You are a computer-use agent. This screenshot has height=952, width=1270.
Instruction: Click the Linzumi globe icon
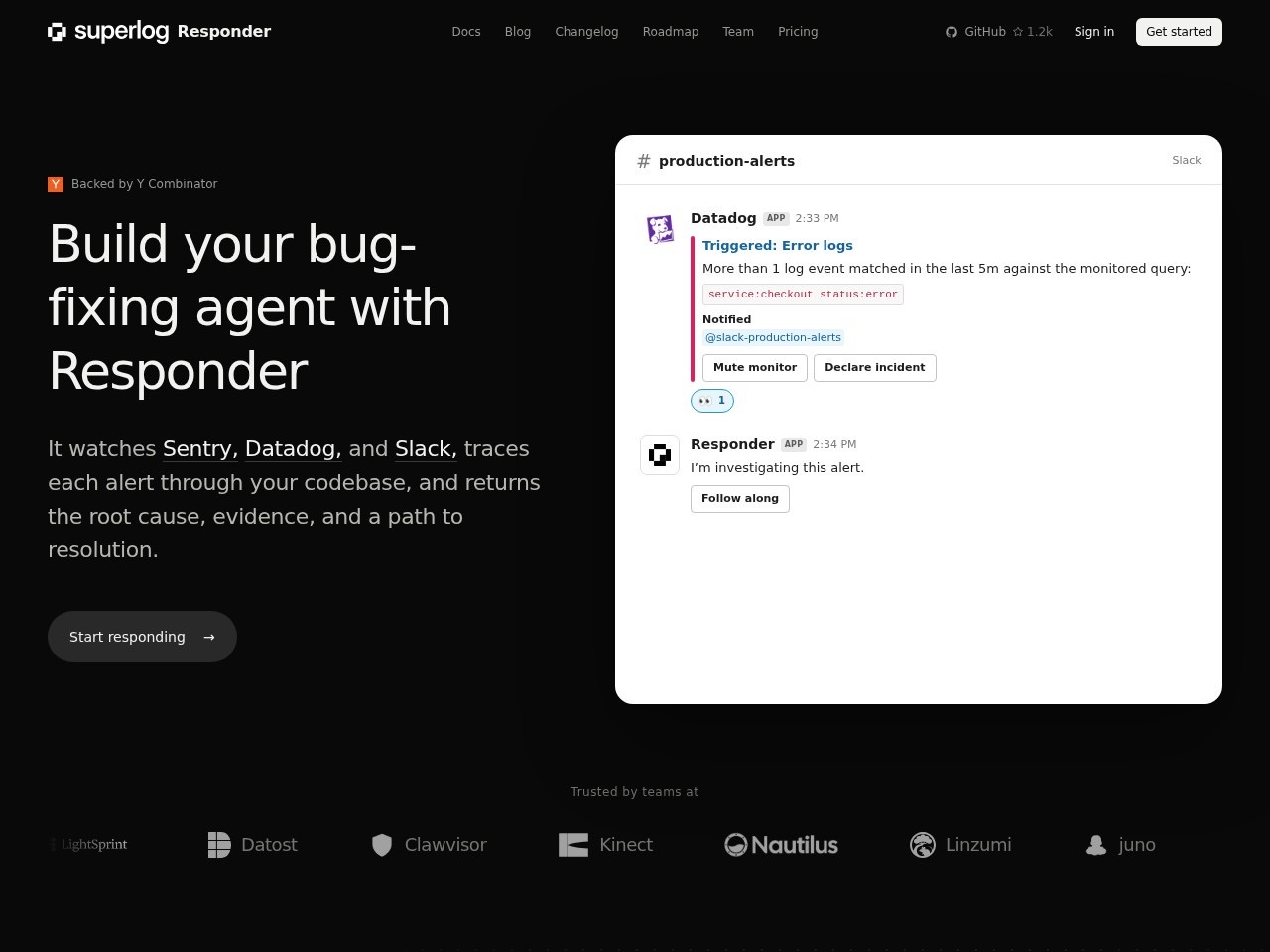coord(923,845)
